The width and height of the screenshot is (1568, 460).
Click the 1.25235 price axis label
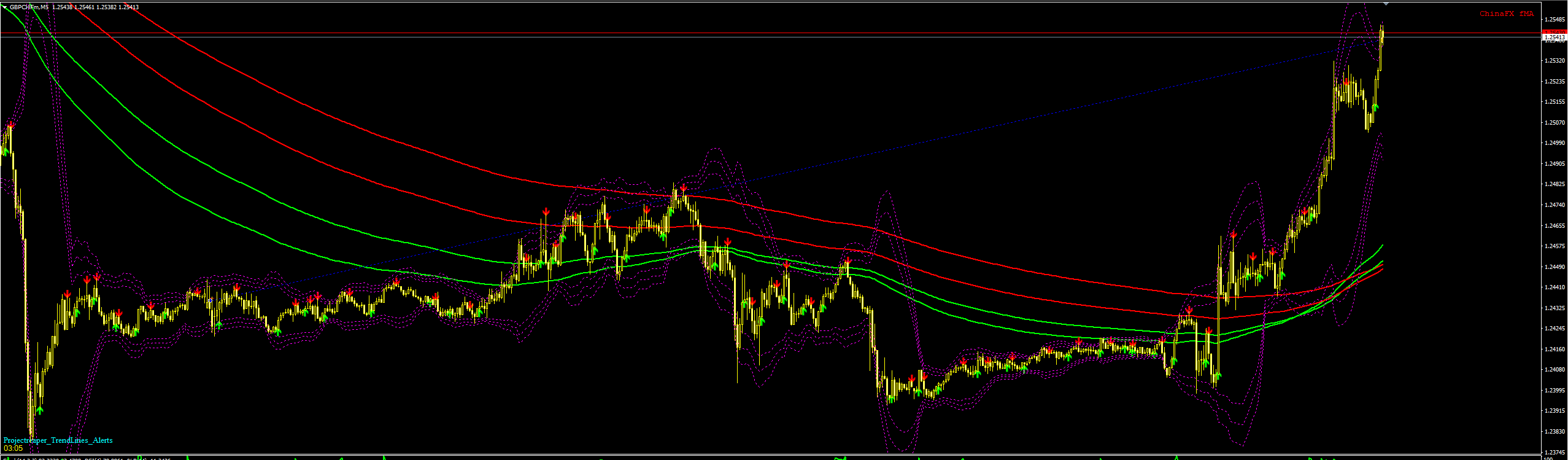1554,81
